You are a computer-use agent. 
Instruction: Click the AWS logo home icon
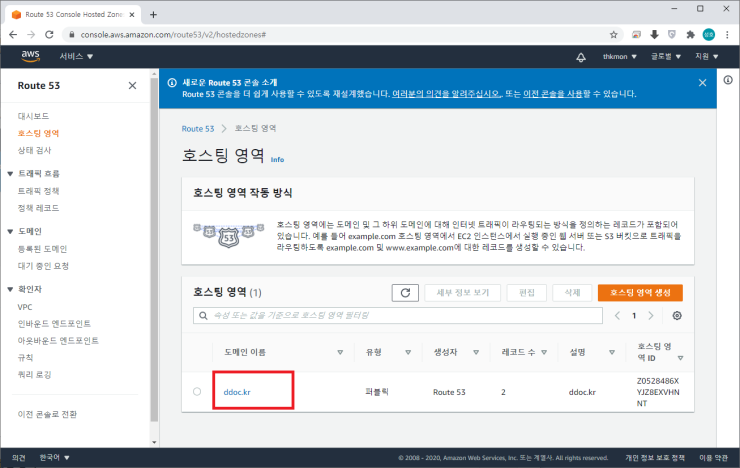[27, 56]
